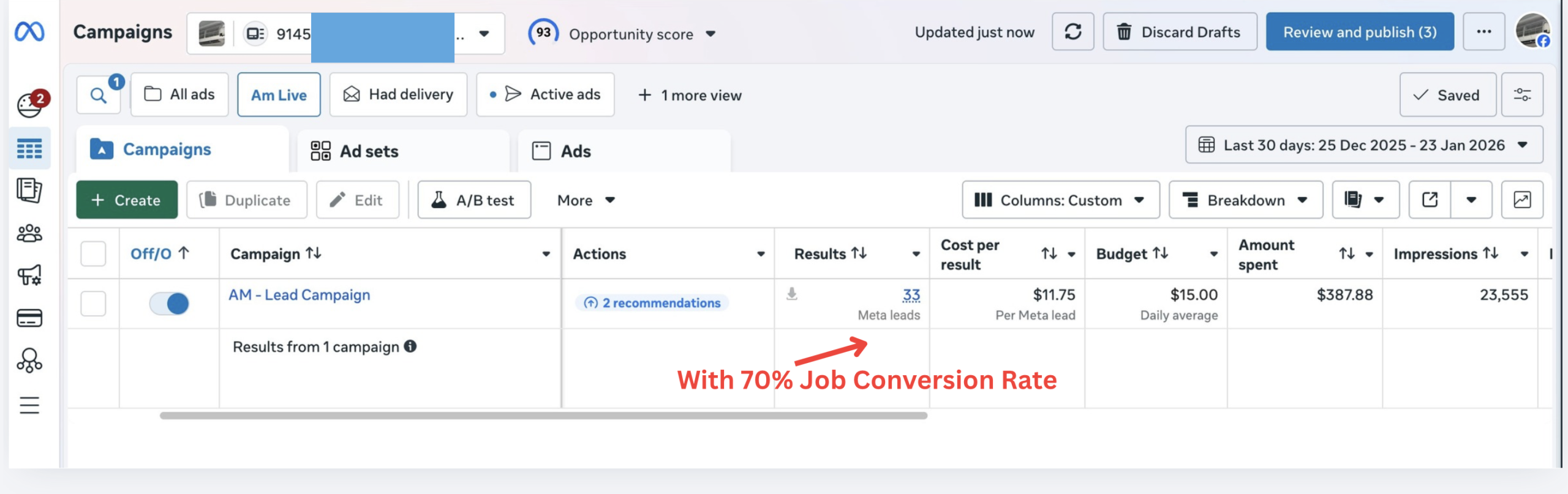The image size is (1568, 494).
Task: Check the AM - Lead Campaign row checkbox
Action: 93,304
